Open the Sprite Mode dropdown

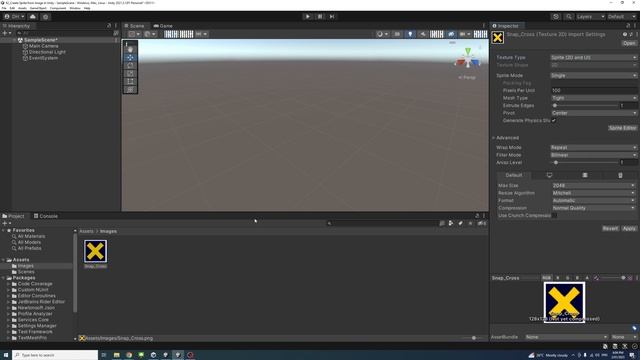click(x=593, y=76)
